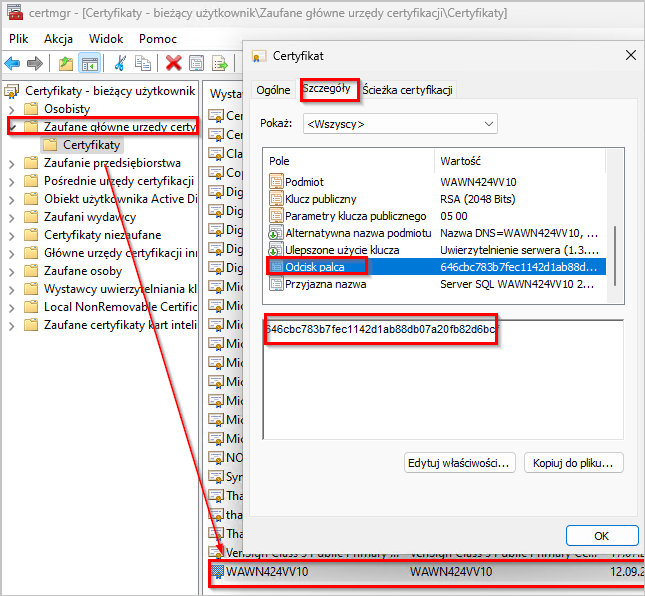Toggle the Show/Hide console tree icon

pyautogui.click(x=90, y=64)
